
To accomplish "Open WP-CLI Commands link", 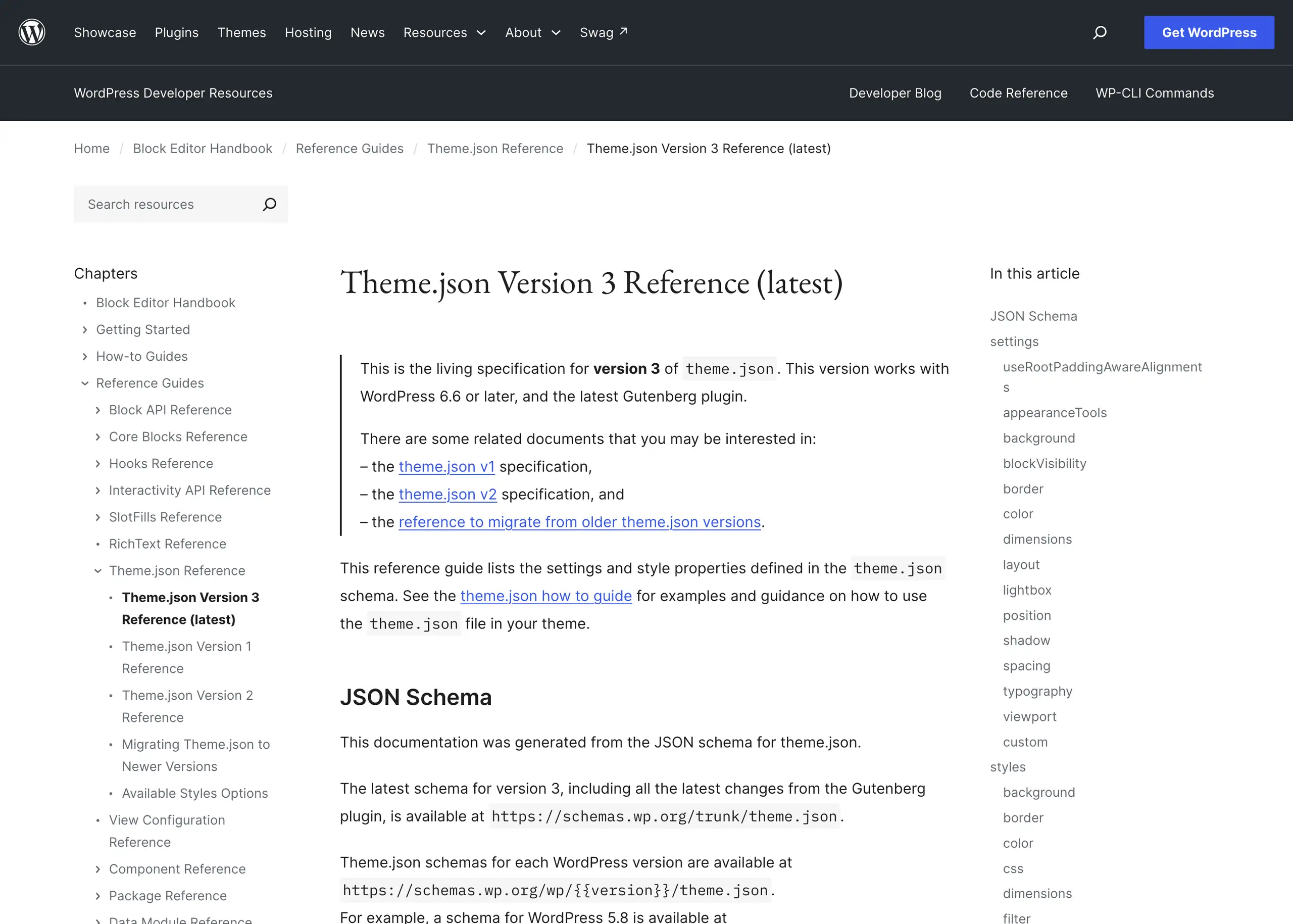I will click(1155, 93).
